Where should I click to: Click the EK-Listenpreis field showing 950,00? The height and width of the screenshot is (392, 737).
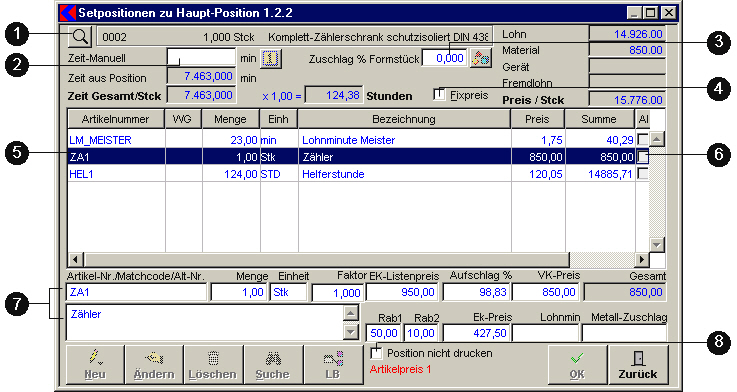[402, 292]
